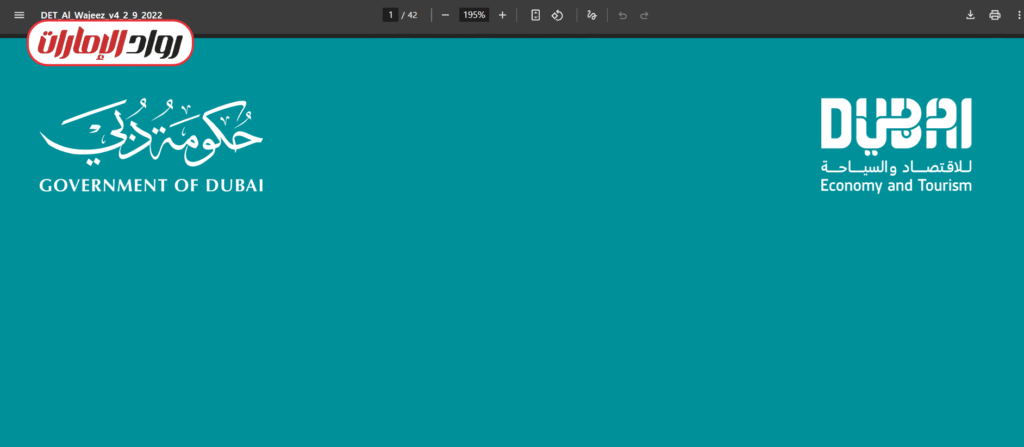Click the 195% zoom level field
Screen dimensions: 1024x447
tap(473, 15)
